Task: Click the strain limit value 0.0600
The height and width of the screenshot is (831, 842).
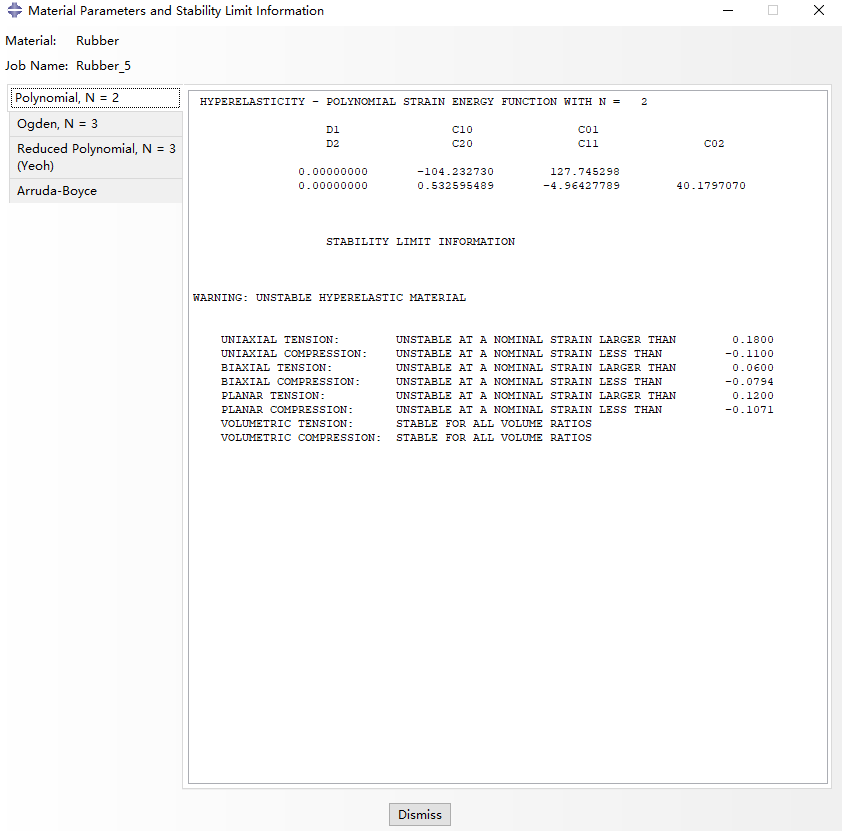Action: 753,368
